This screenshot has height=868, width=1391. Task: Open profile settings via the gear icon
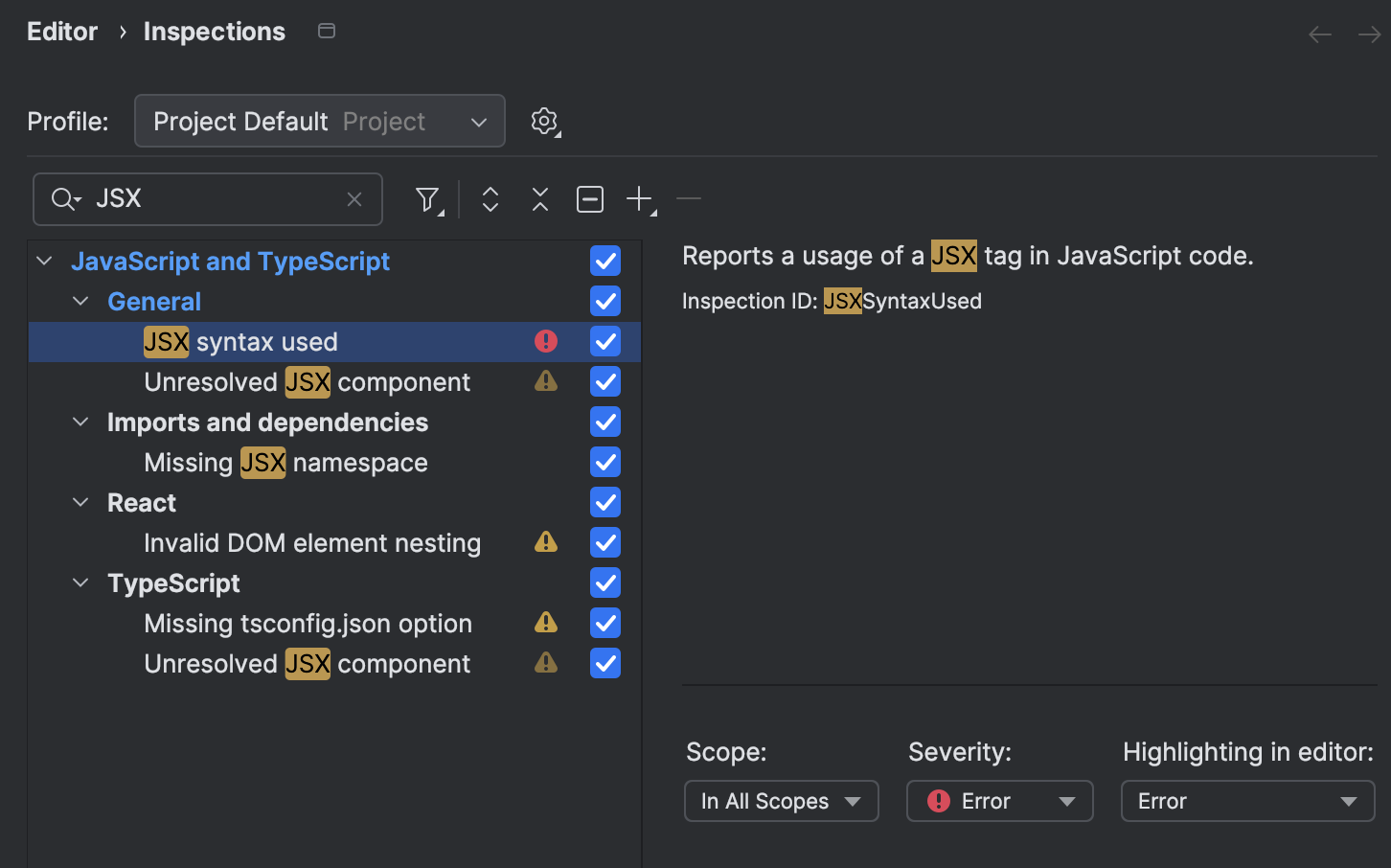pyautogui.click(x=544, y=121)
